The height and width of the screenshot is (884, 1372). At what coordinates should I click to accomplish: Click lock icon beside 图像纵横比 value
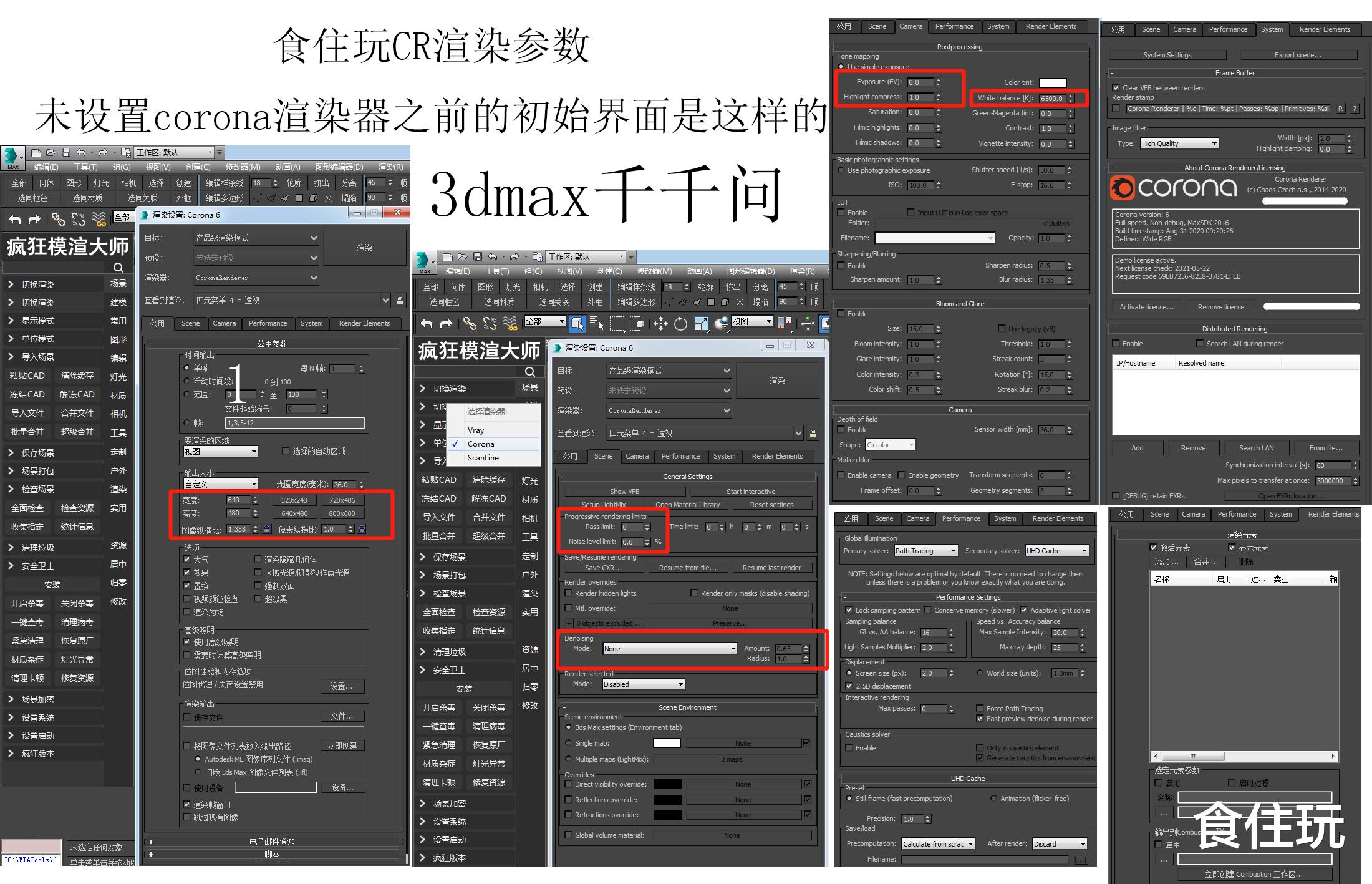pyautogui.click(x=266, y=529)
